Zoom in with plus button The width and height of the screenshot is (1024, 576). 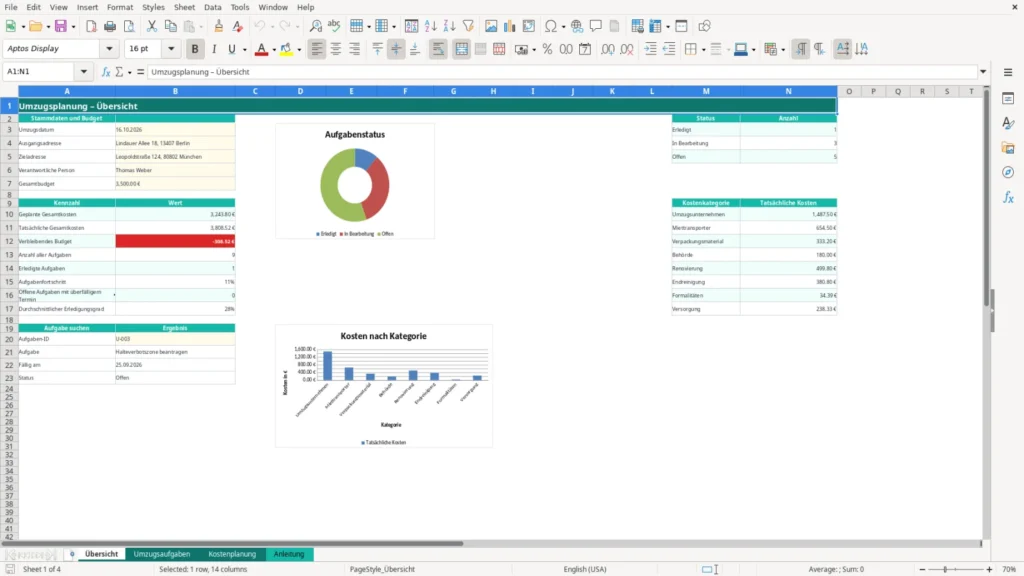989,569
